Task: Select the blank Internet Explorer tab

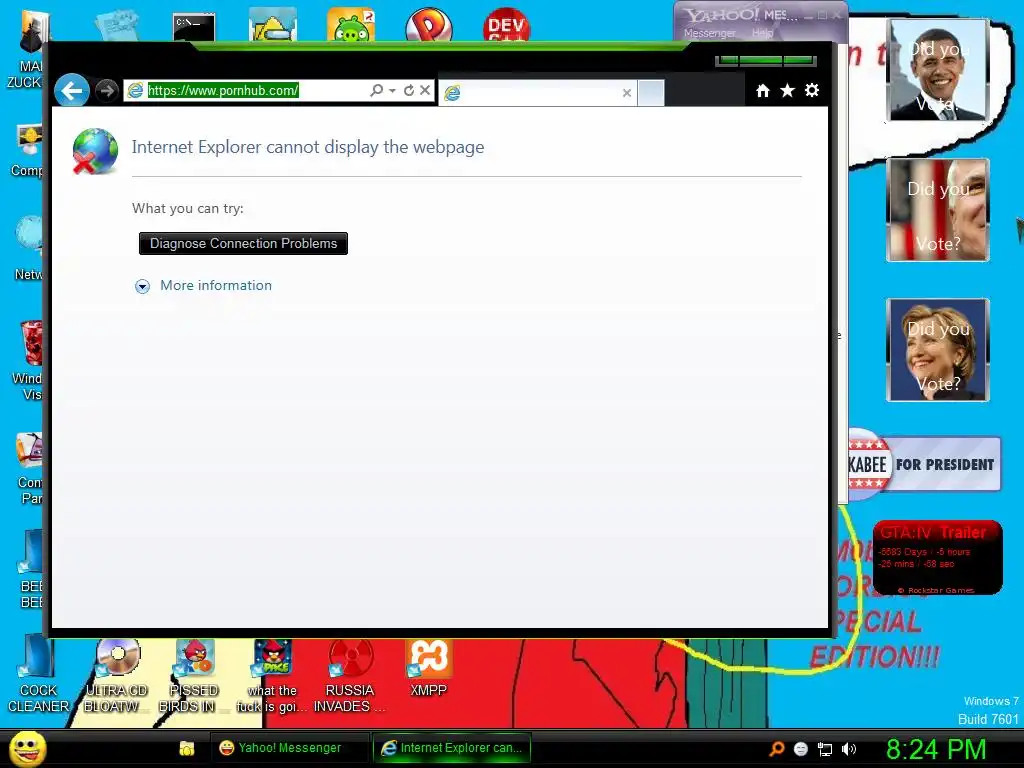Action: click(x=537, y=93)
